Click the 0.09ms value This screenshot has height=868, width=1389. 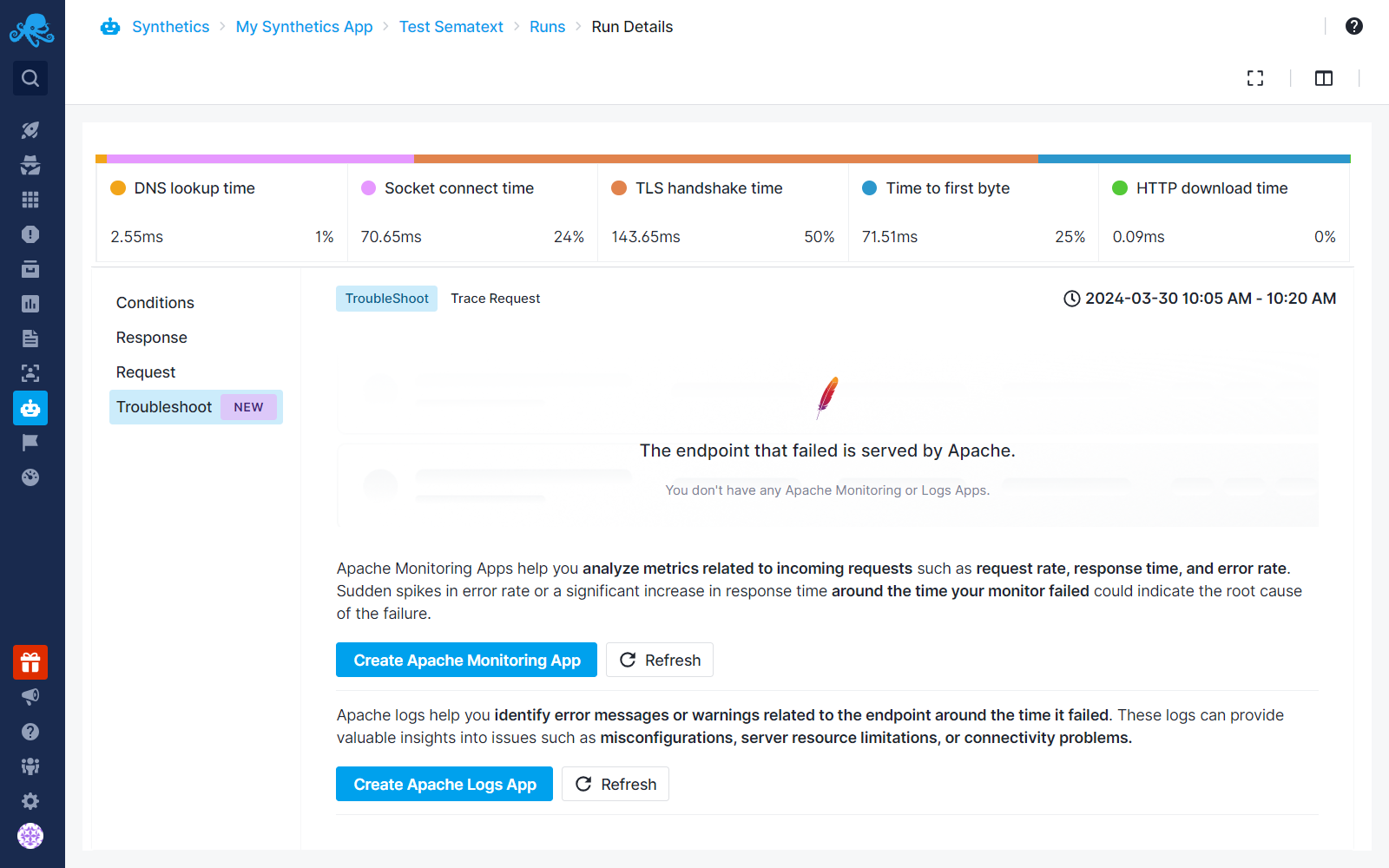click(1139, 237)
